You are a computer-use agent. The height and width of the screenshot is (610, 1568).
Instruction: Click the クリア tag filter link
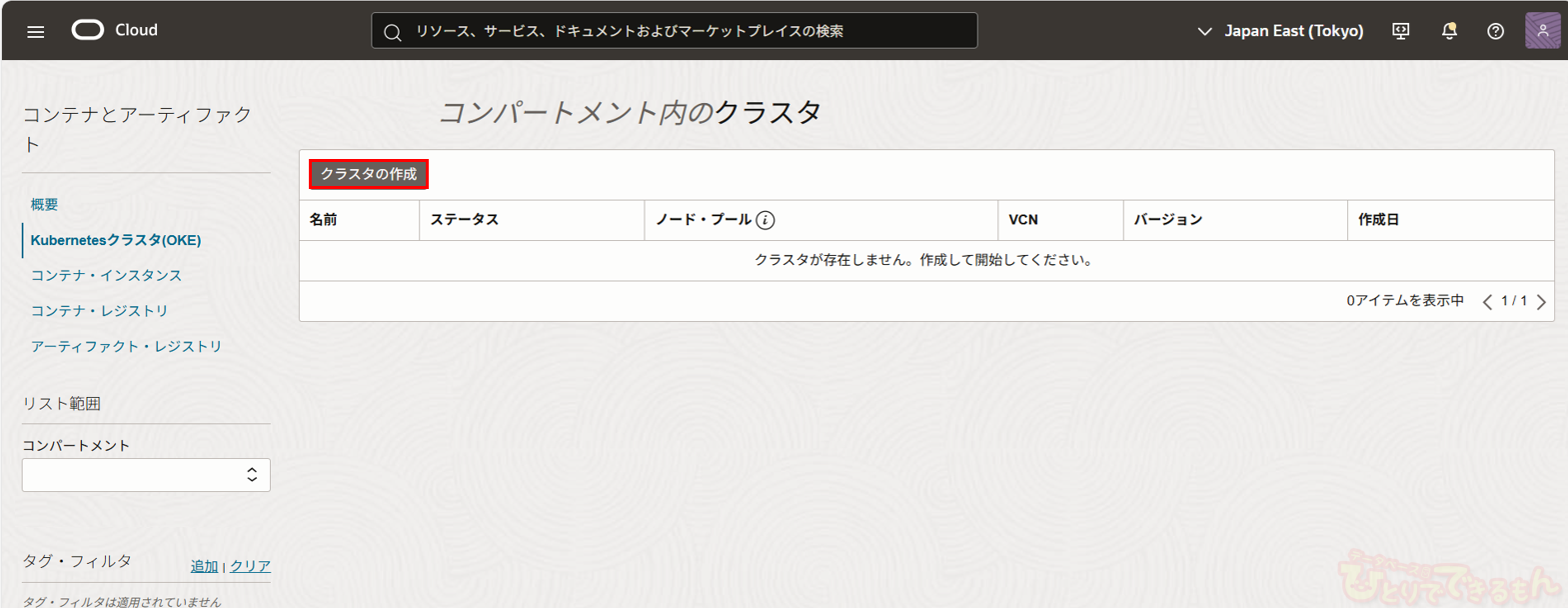[x=250, y=566]
